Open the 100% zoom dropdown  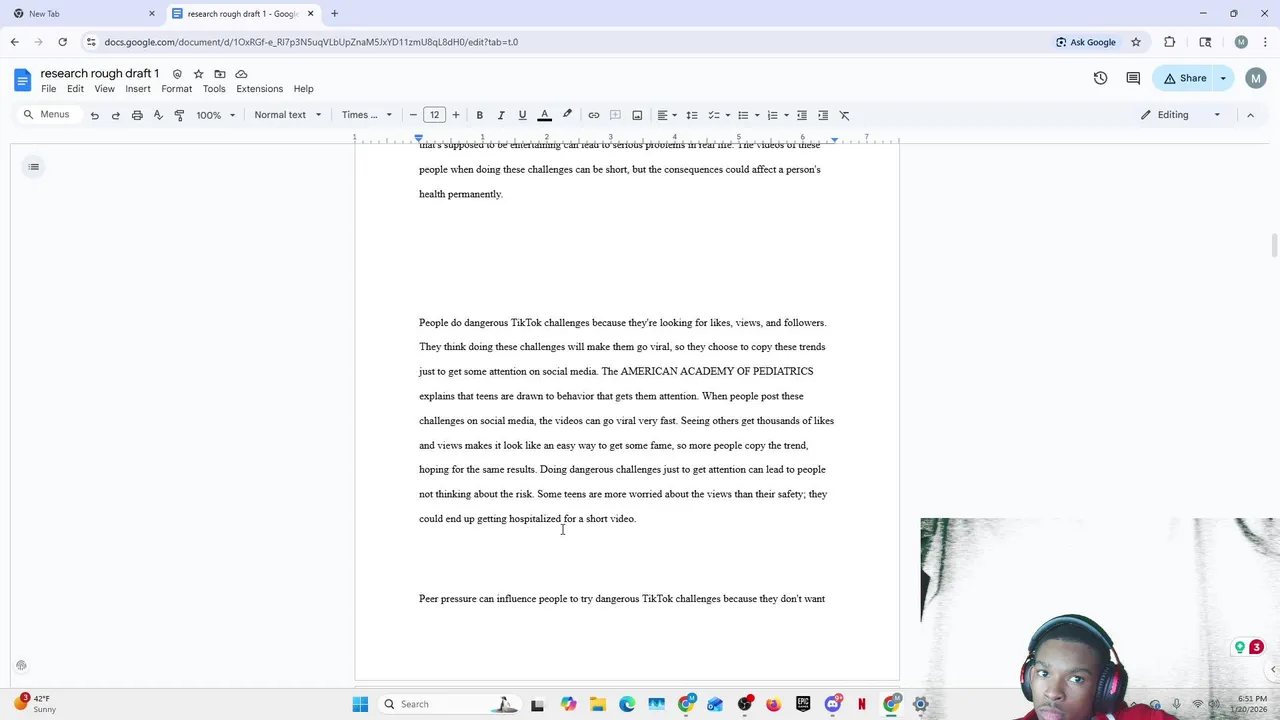point(215,115)
